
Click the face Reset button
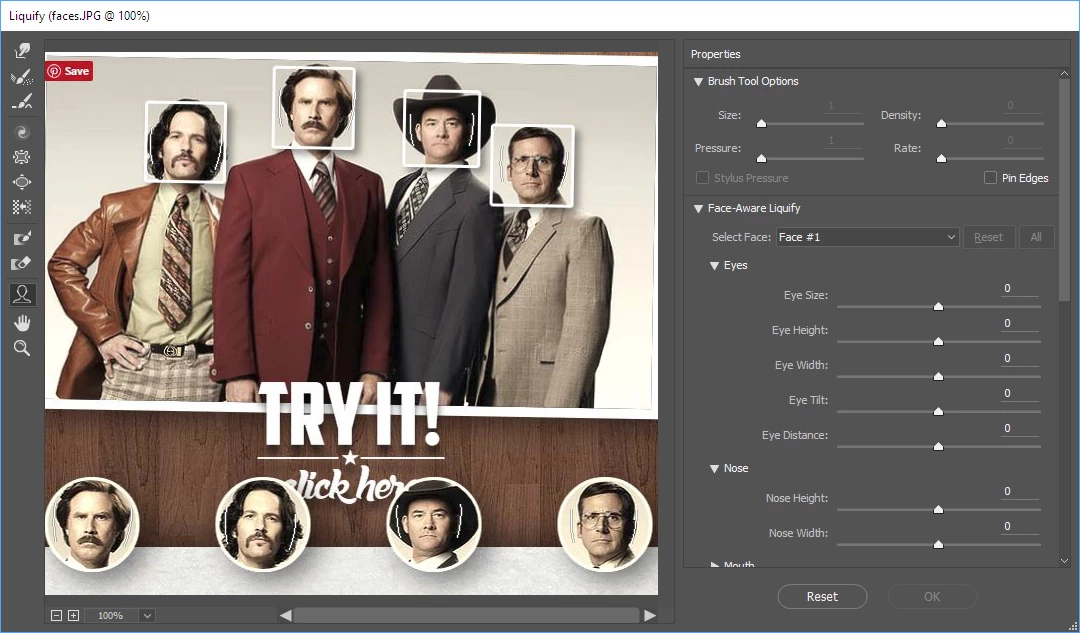tap(988, 237)
